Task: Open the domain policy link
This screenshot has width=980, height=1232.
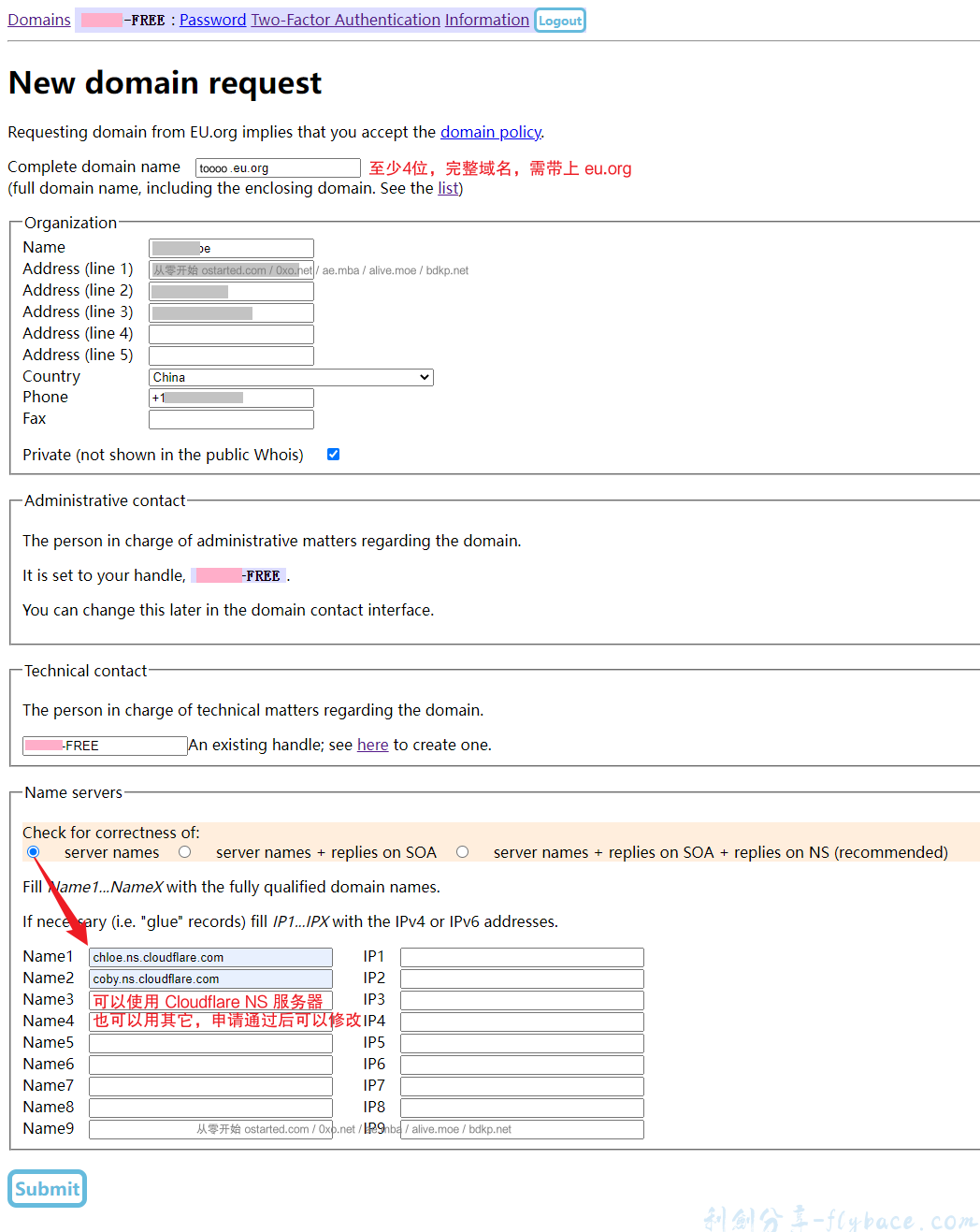Action: (x=490, y=132)
